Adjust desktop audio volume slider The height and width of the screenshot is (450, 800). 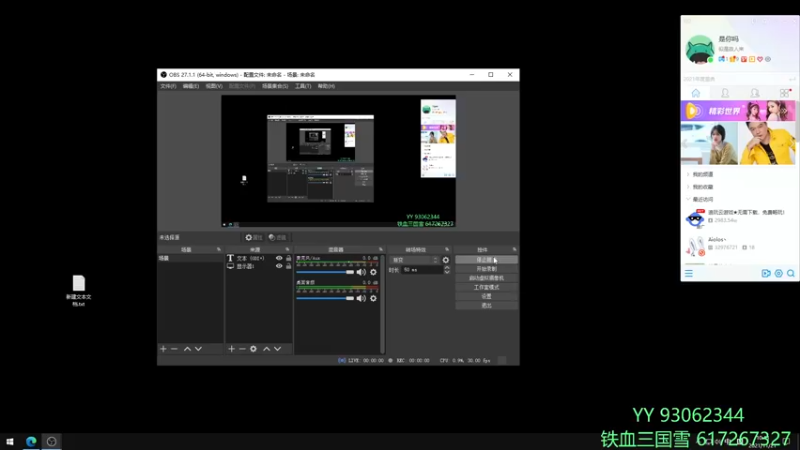click(326, 298)
